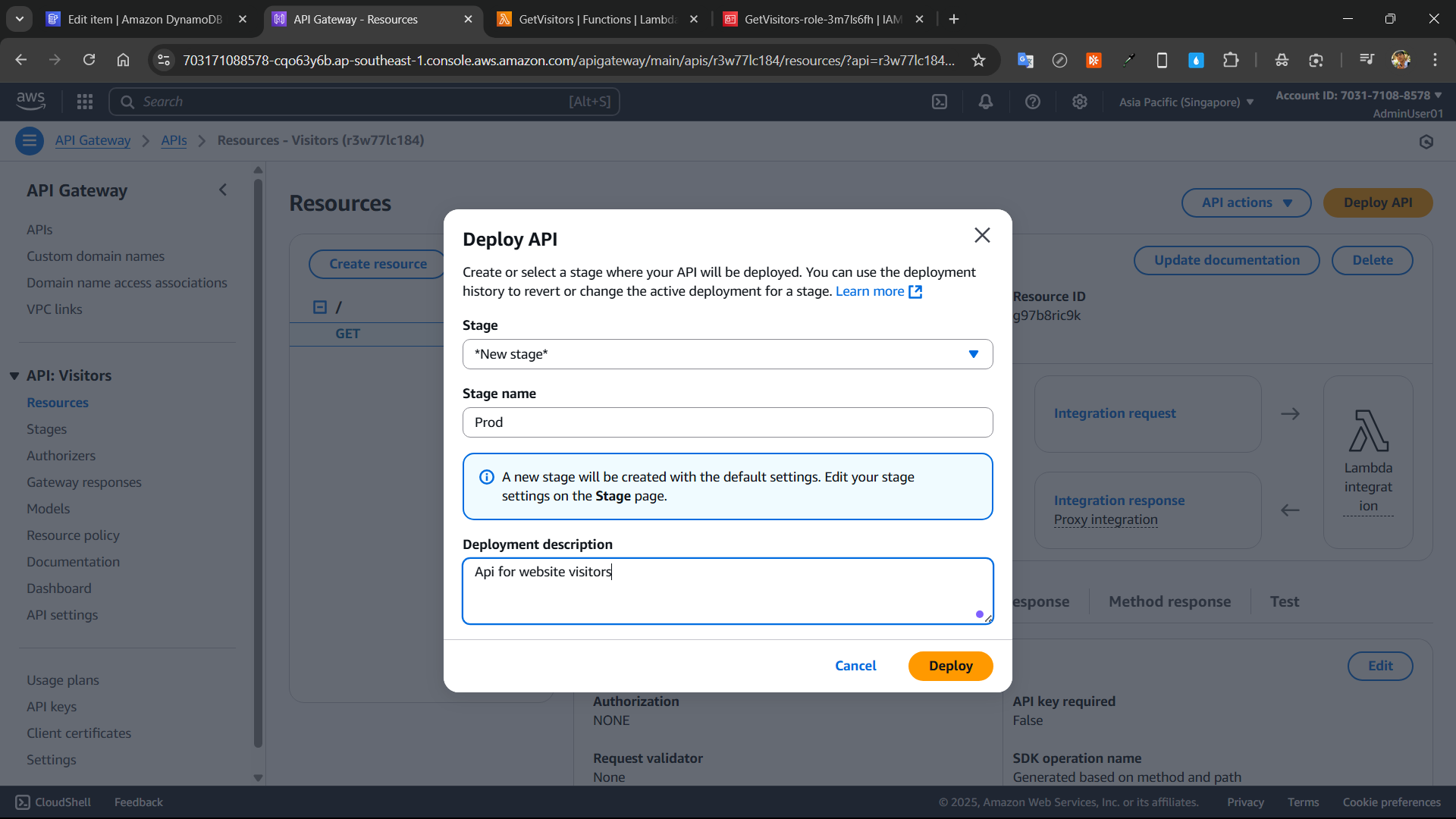1456x819 pixels.
Task: Reload the page
Action: [89, 60]
